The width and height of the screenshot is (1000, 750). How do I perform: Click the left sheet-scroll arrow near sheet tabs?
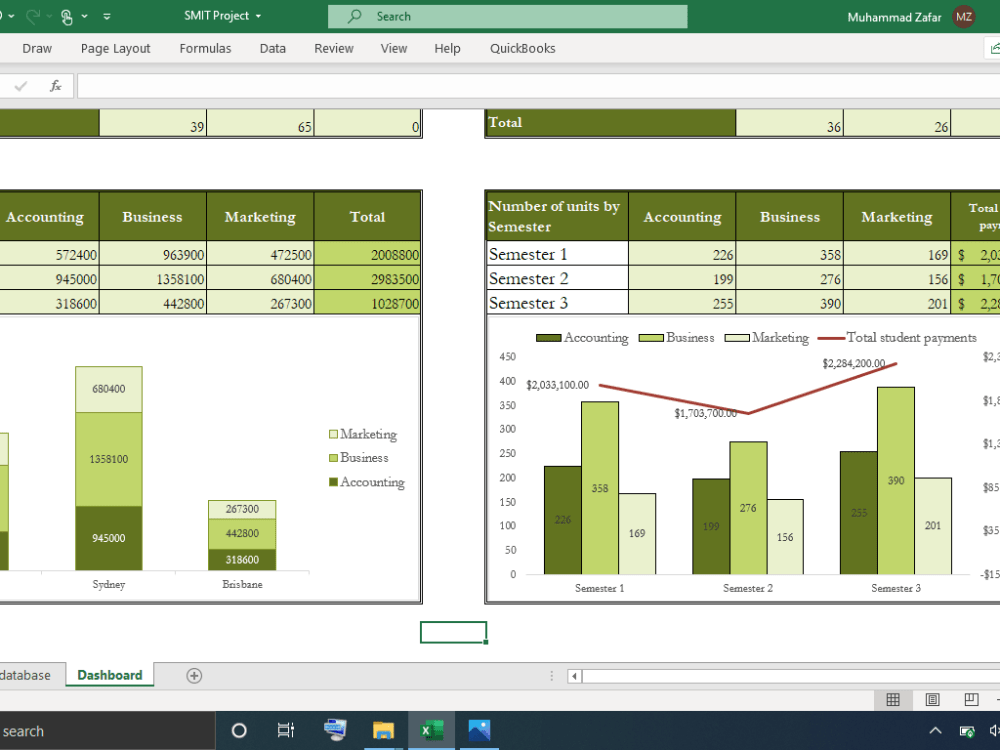[573, 676]
